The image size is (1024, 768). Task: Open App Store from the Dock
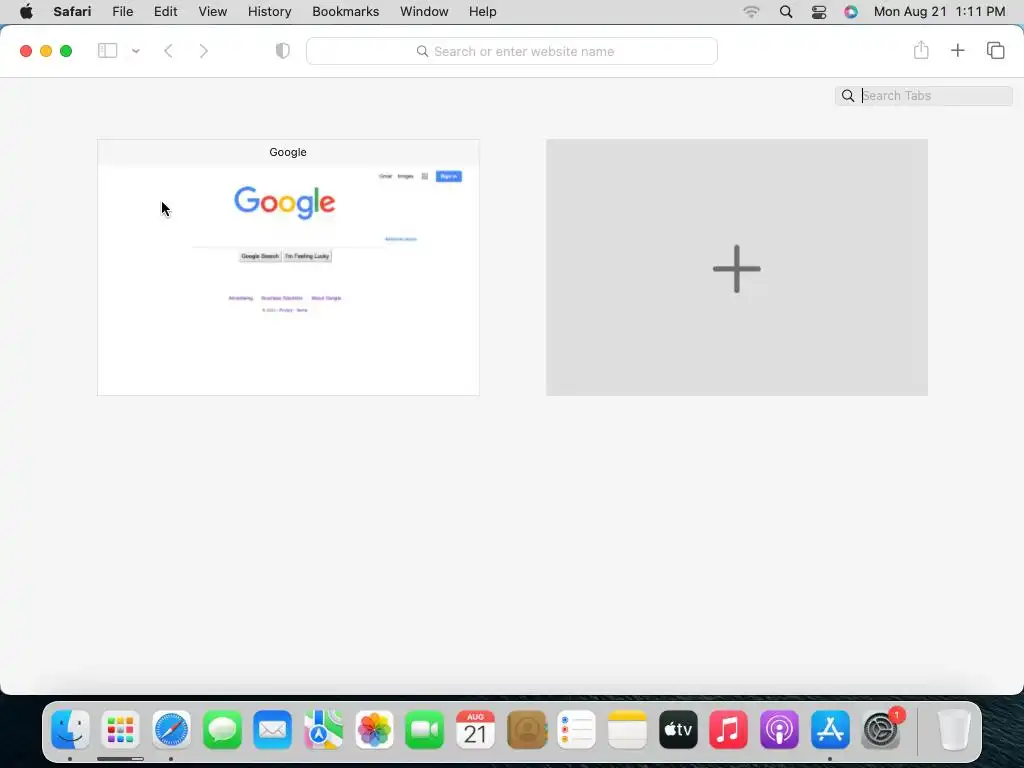coord(830,729)
